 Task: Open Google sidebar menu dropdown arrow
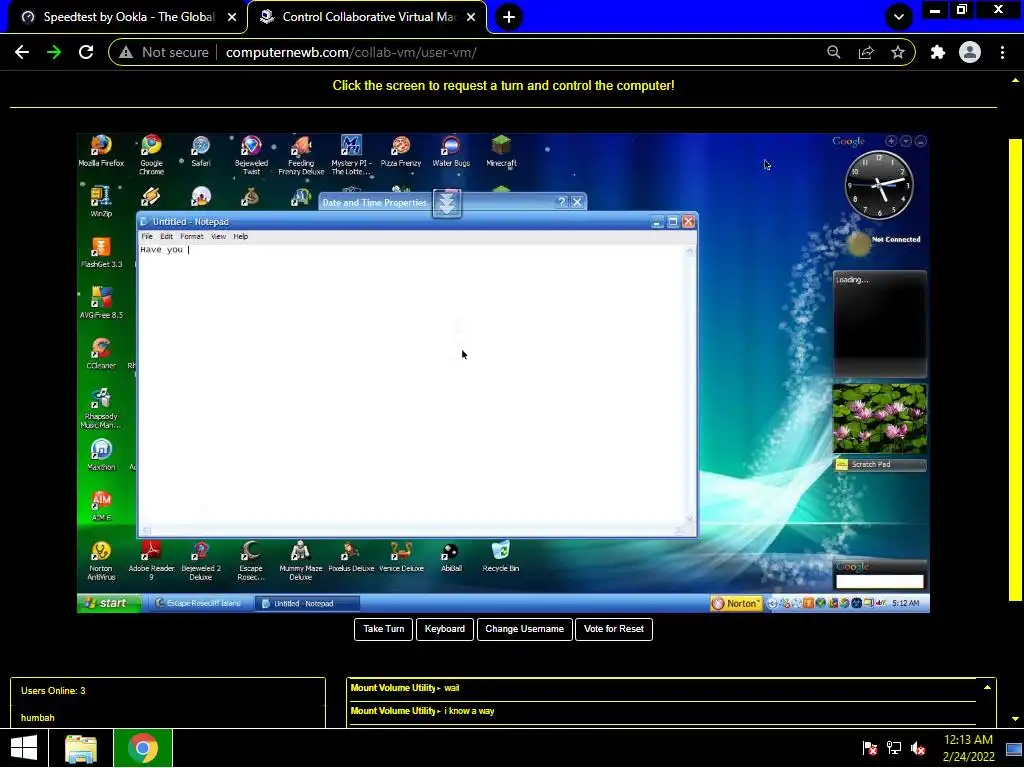906,141
